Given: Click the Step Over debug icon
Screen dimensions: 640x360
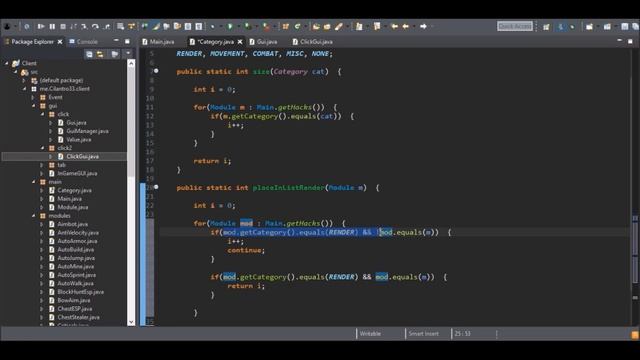Looking at the screenshot, I should (95, 27).
